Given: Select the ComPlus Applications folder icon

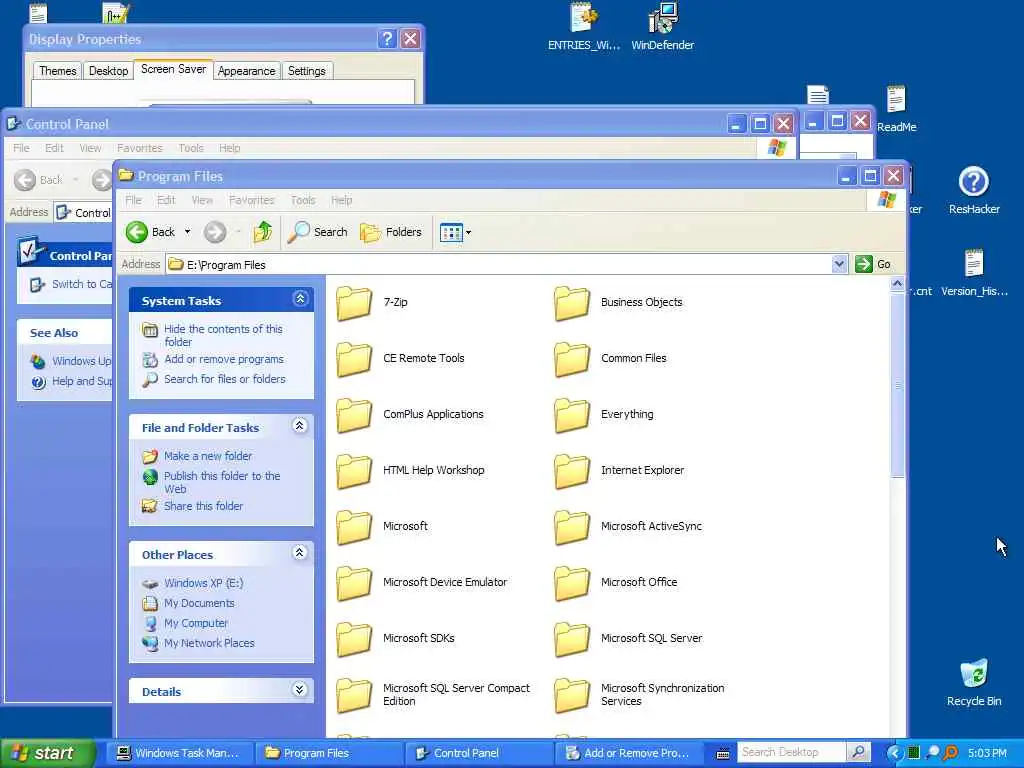Looking at the screenshot, I should (x=354, y=415).
